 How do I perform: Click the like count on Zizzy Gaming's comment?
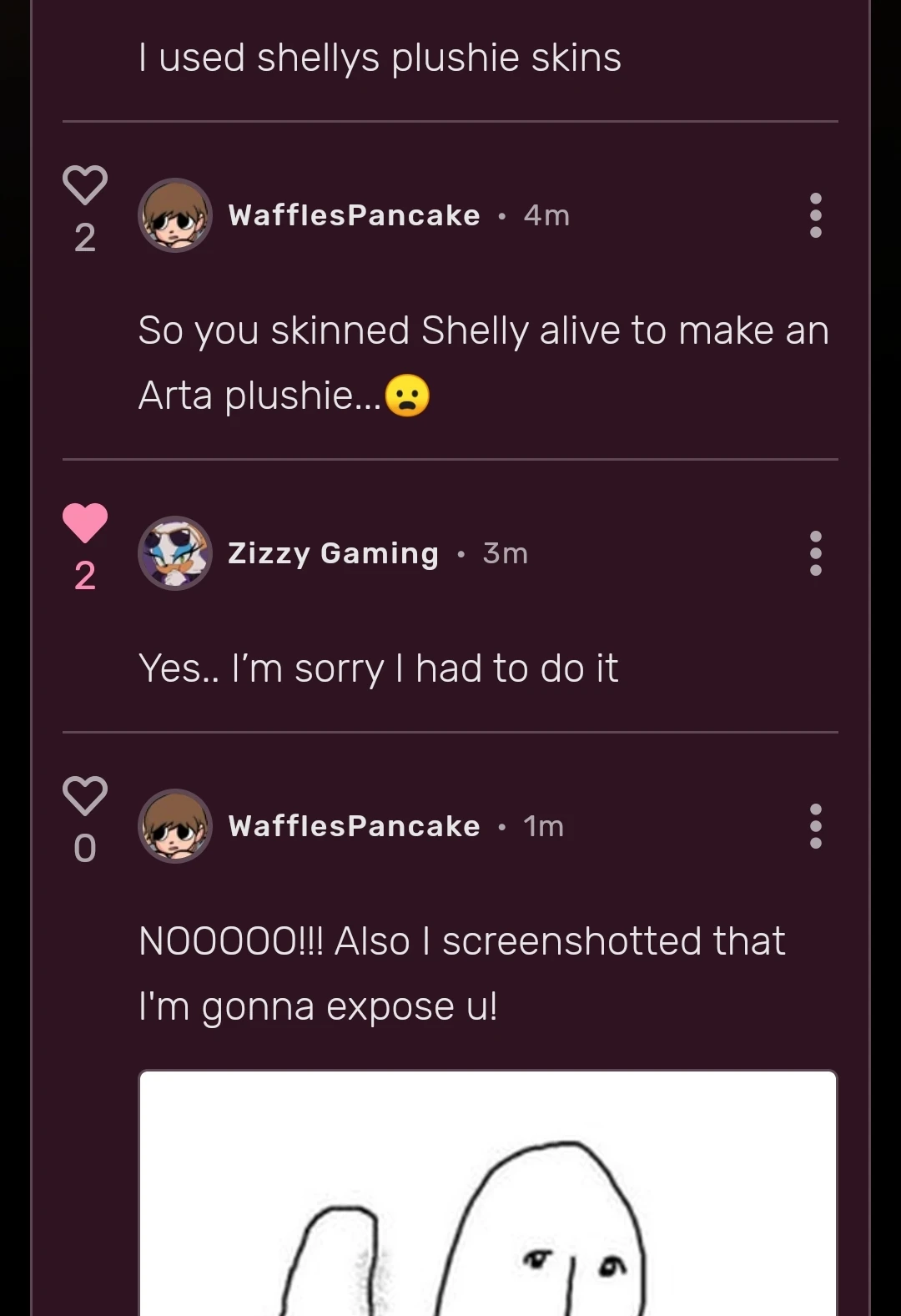point(84,576)
